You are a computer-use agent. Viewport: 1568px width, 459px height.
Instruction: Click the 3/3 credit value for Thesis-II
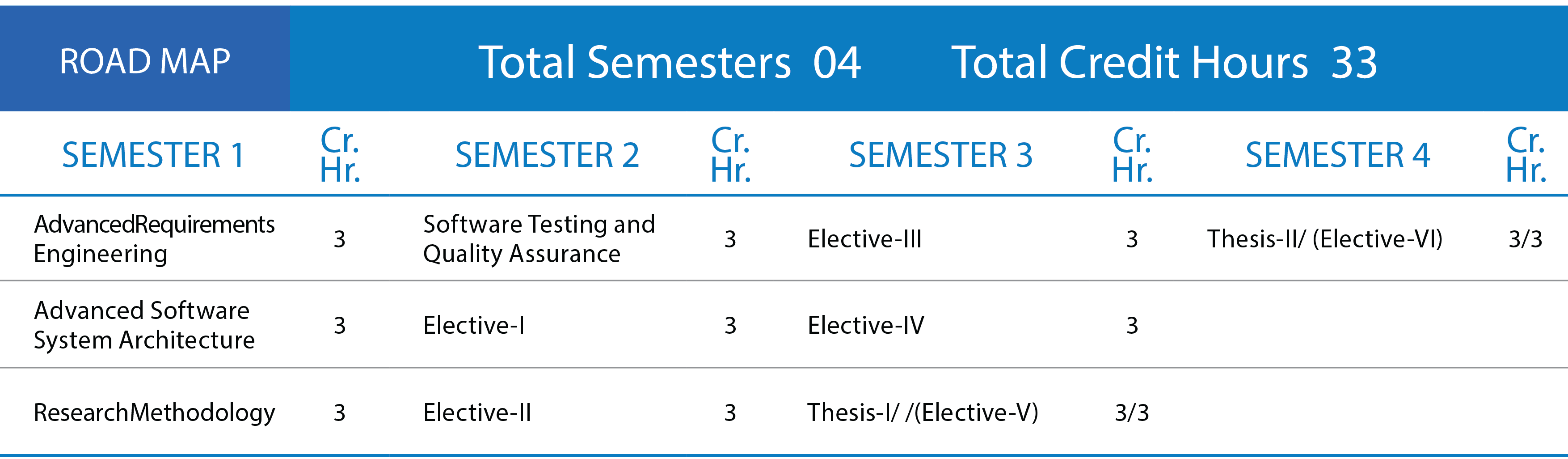click(x=1526, y=239)
